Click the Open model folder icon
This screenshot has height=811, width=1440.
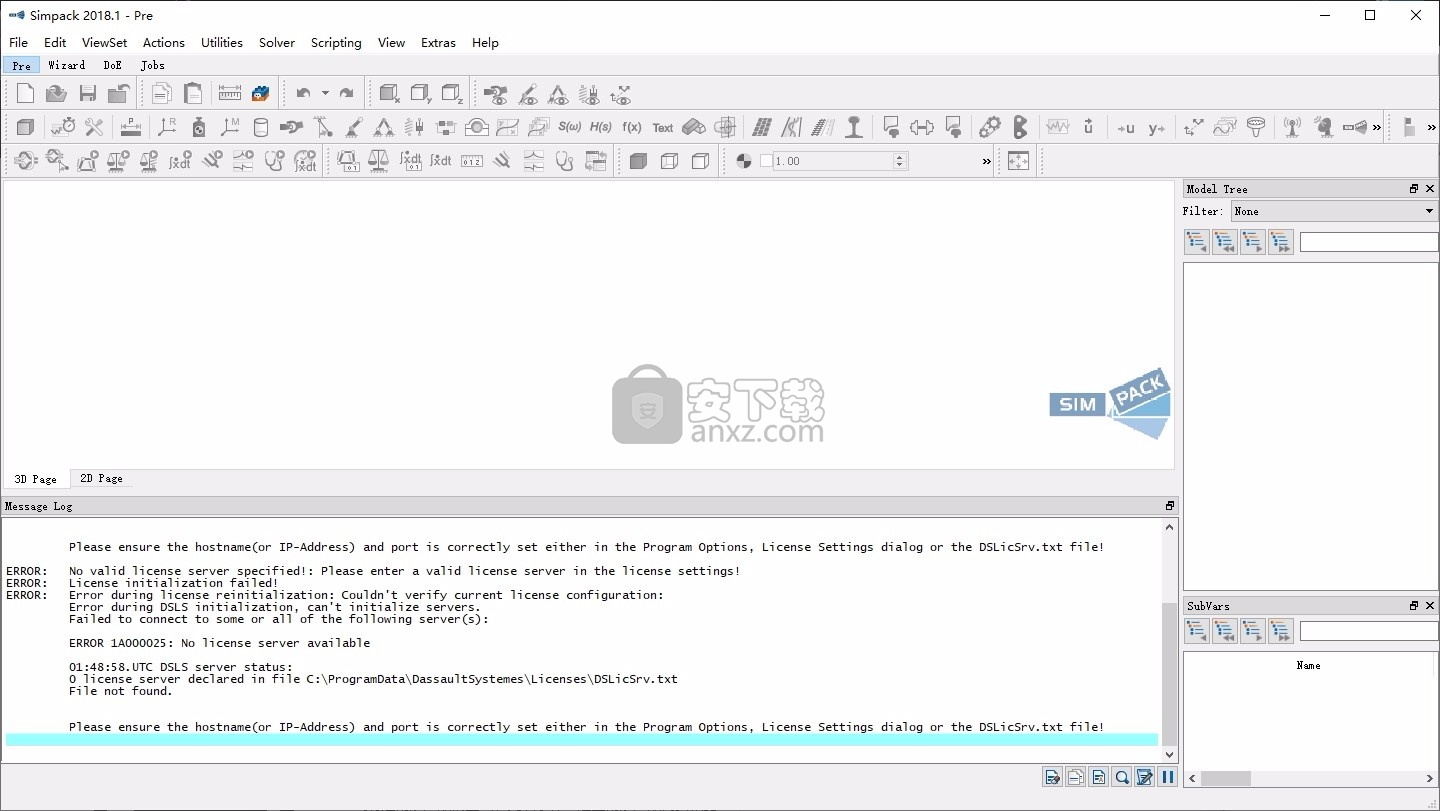tap(57, 93)
